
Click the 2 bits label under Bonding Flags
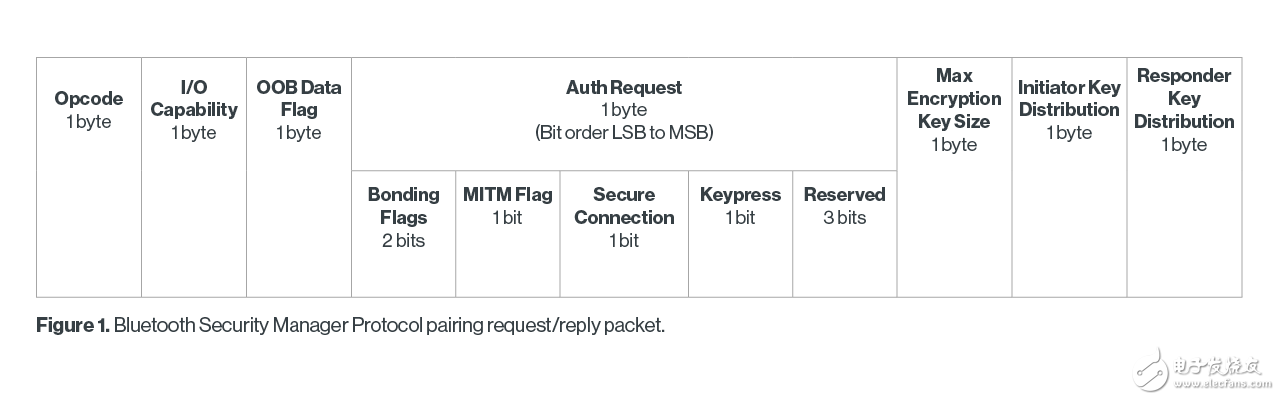point(403,241)
